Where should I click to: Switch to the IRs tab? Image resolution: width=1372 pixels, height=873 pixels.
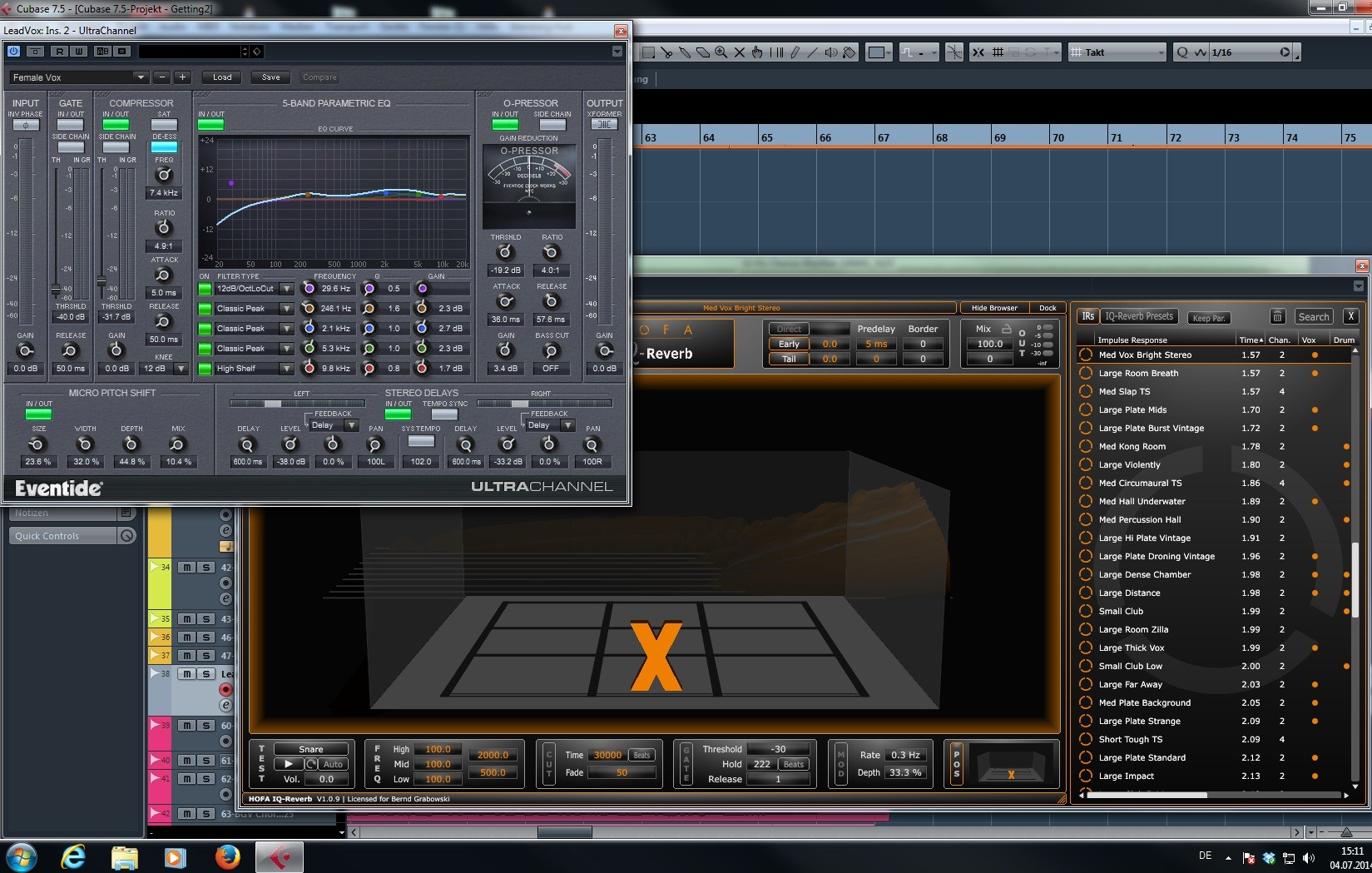(x=1088, y=316)
